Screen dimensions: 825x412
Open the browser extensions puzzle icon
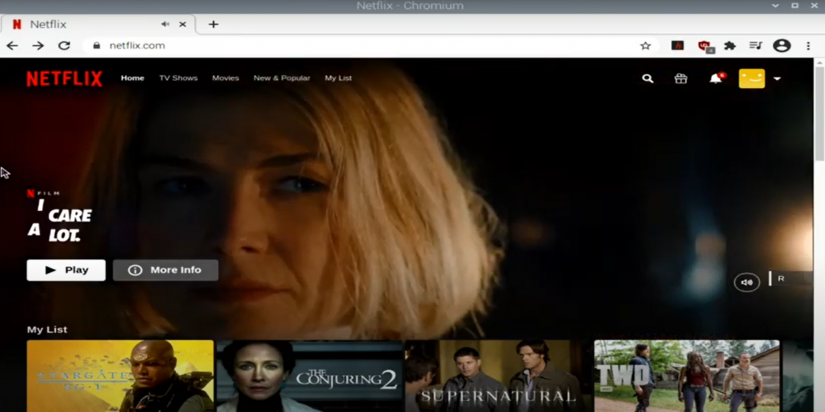[730, 45]
